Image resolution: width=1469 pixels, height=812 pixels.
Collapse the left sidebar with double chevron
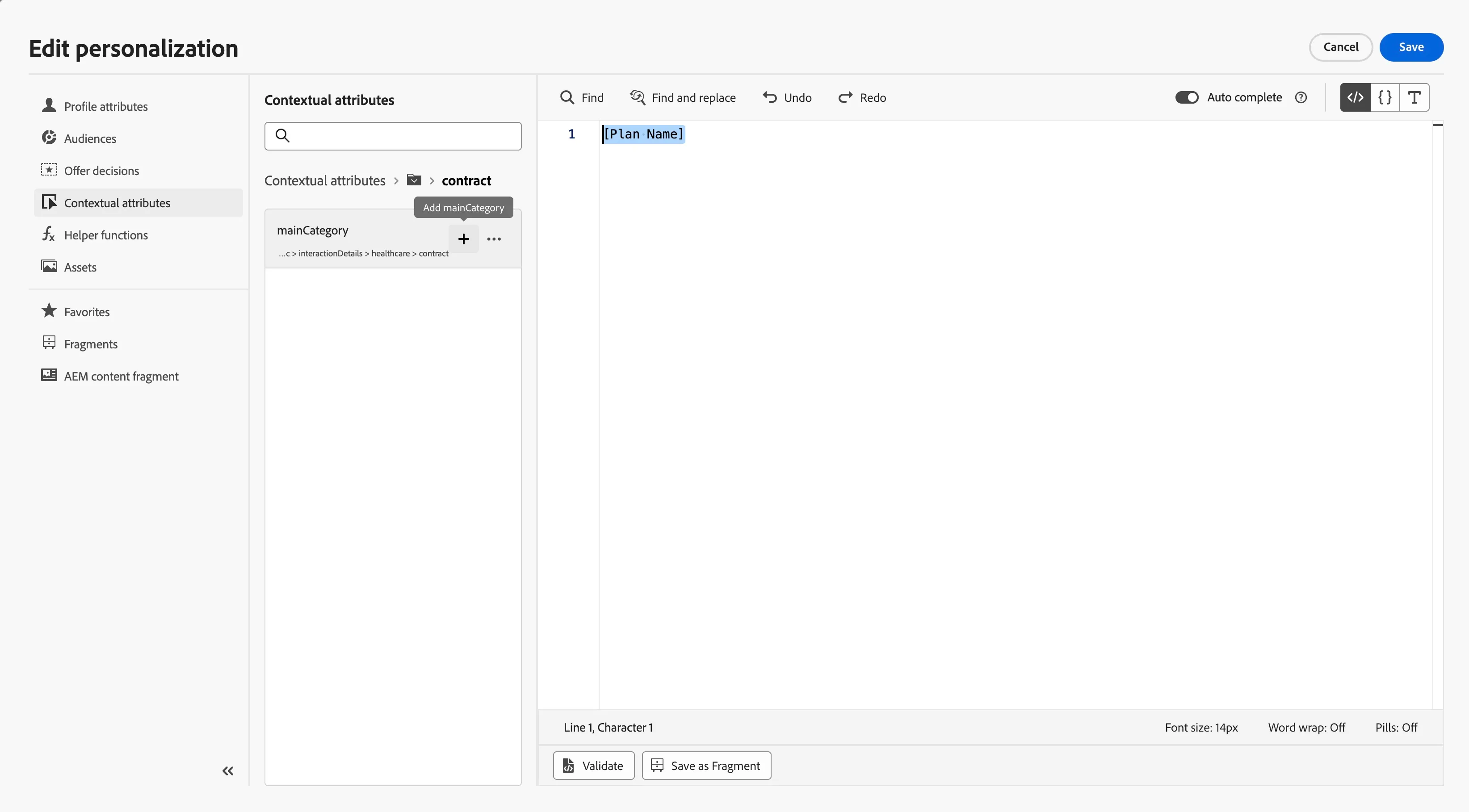228,771
